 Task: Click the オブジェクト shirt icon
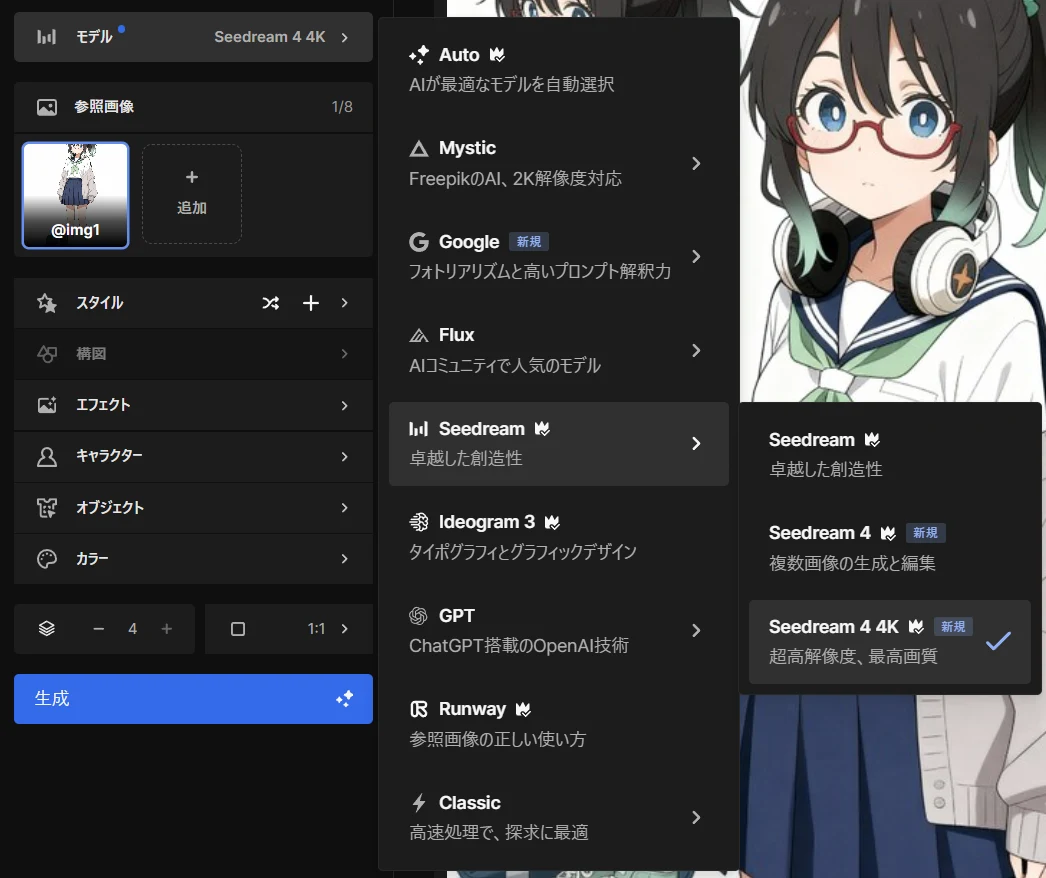47,508
